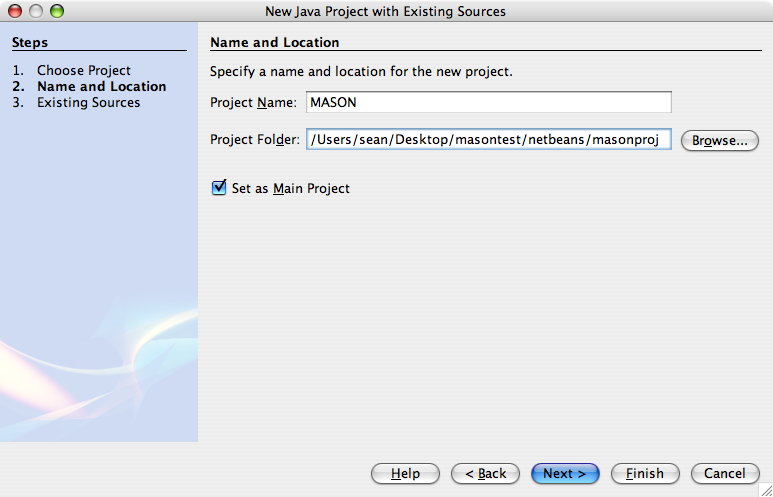Select step 3 Existing Sources
Screen dimensions: 773x497
coord(88,102)
